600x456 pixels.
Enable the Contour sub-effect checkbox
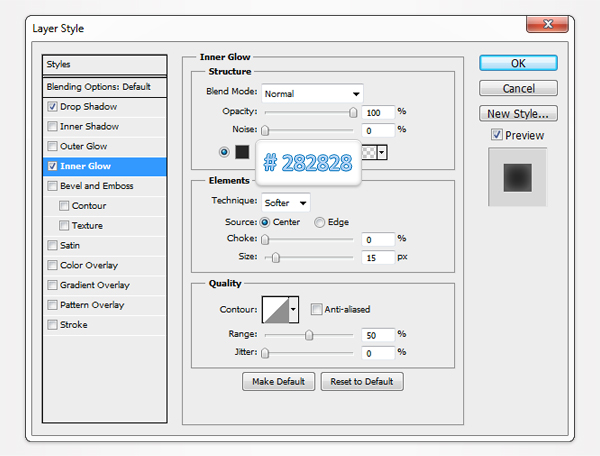pyautogui.click(x=64, y=206)
